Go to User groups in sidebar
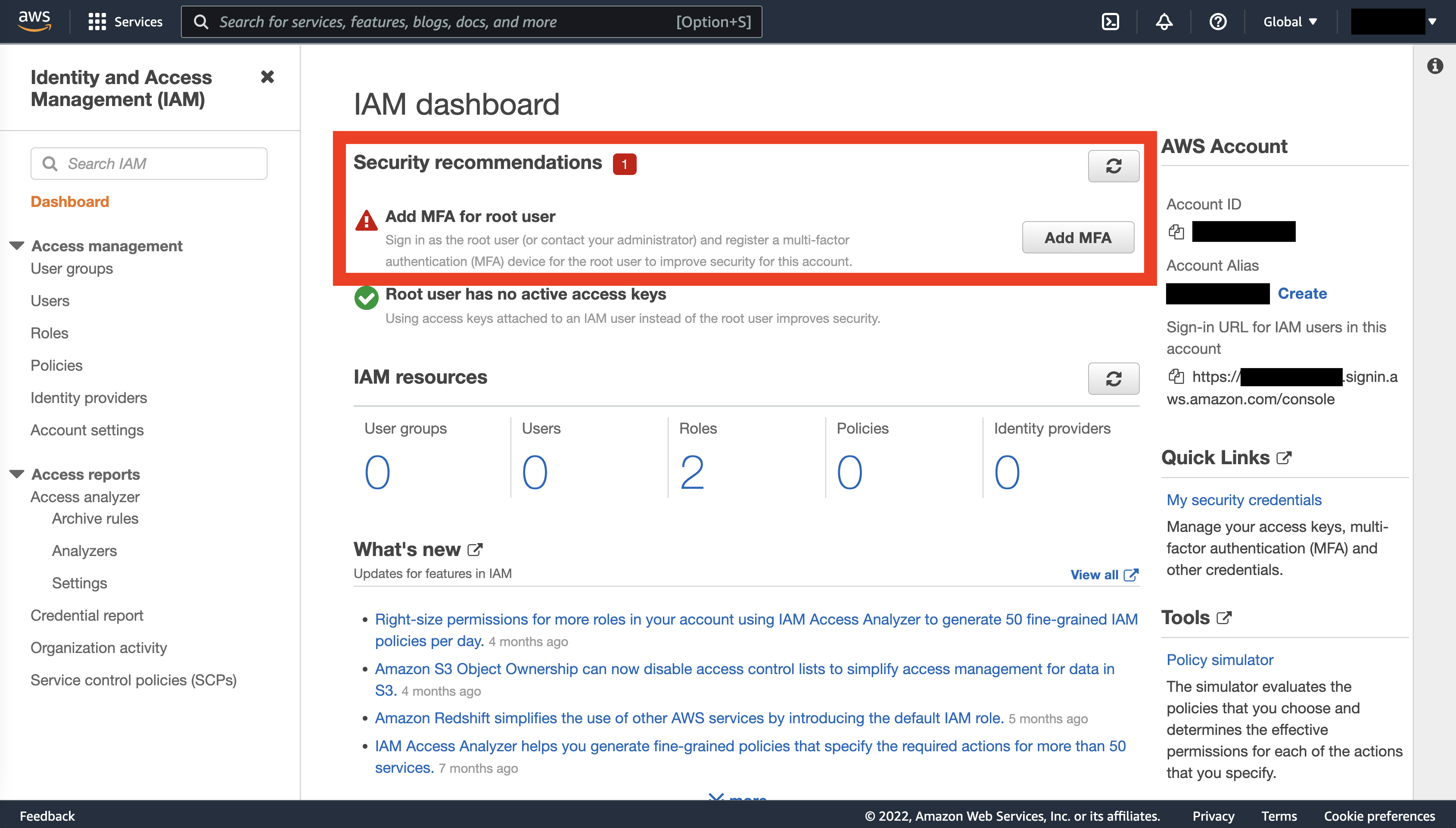The height and width of the screenshot is (828, 1456). (x=72, y=269)
